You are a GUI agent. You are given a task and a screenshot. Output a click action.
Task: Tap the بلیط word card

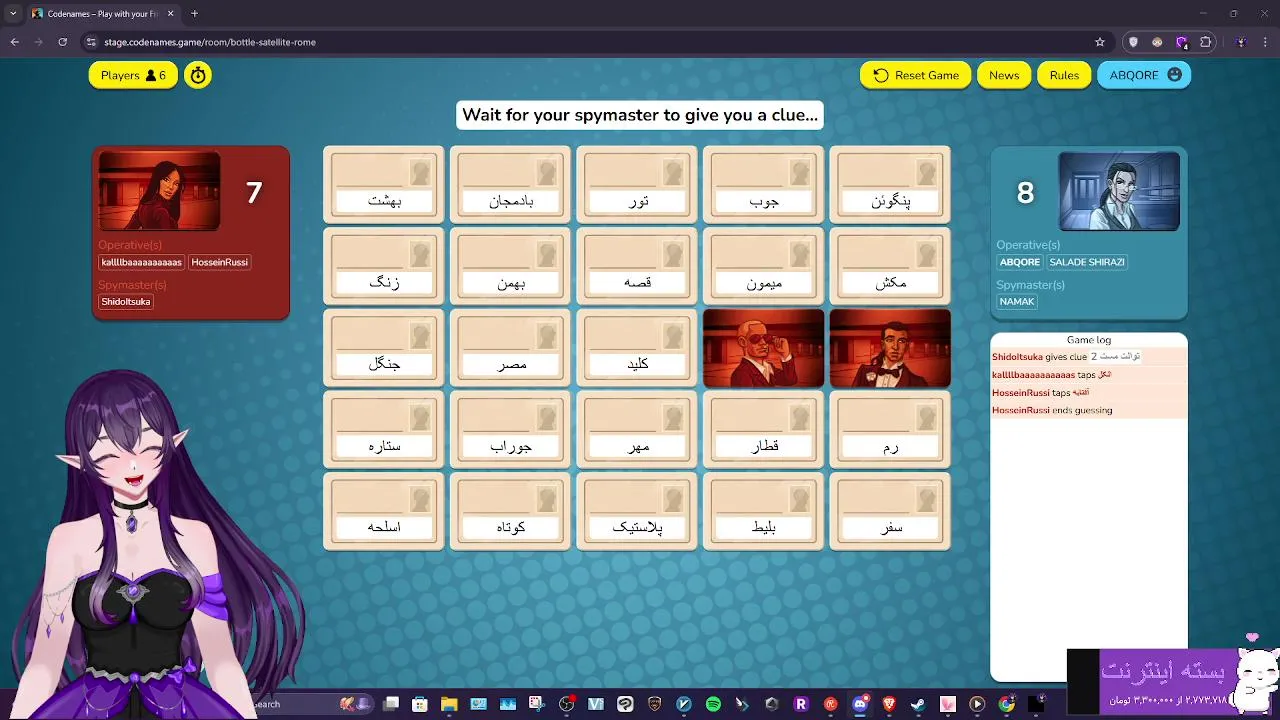764,511
